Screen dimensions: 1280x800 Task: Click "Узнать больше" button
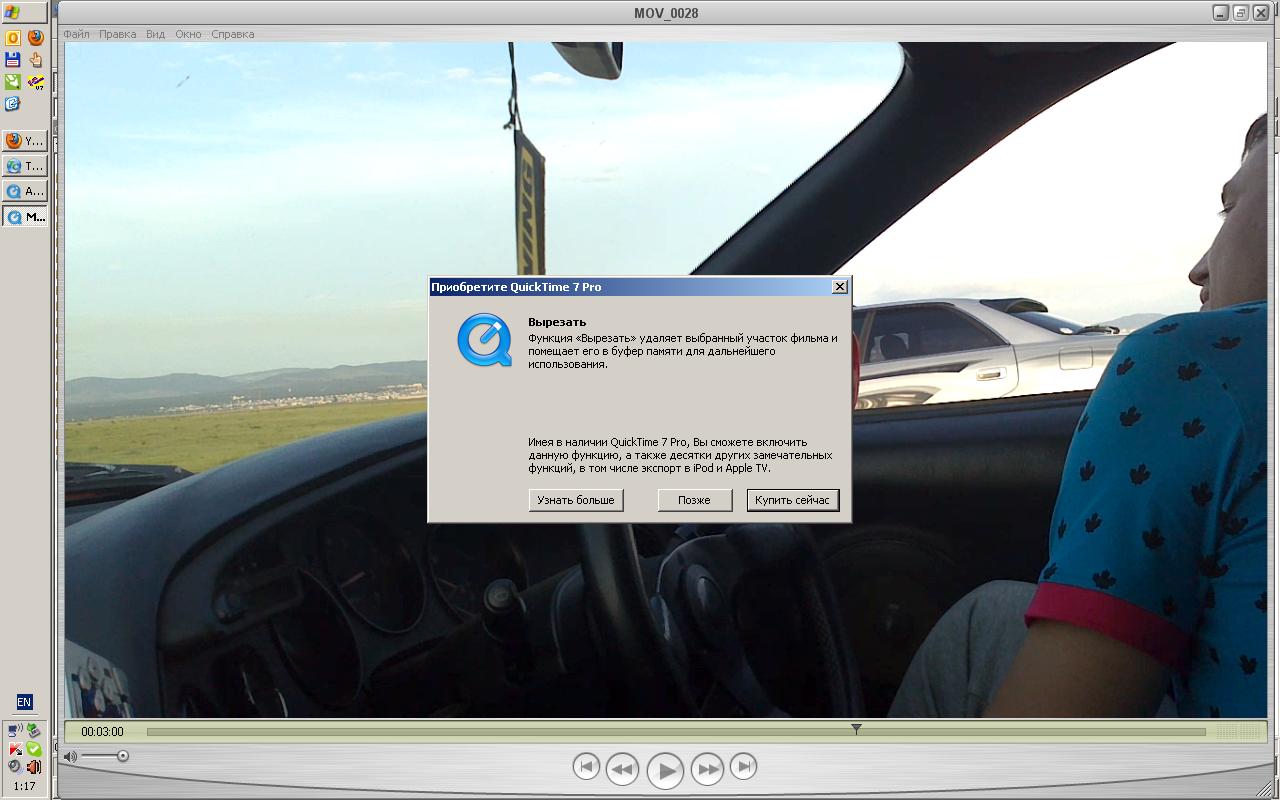tap(576, 500)
